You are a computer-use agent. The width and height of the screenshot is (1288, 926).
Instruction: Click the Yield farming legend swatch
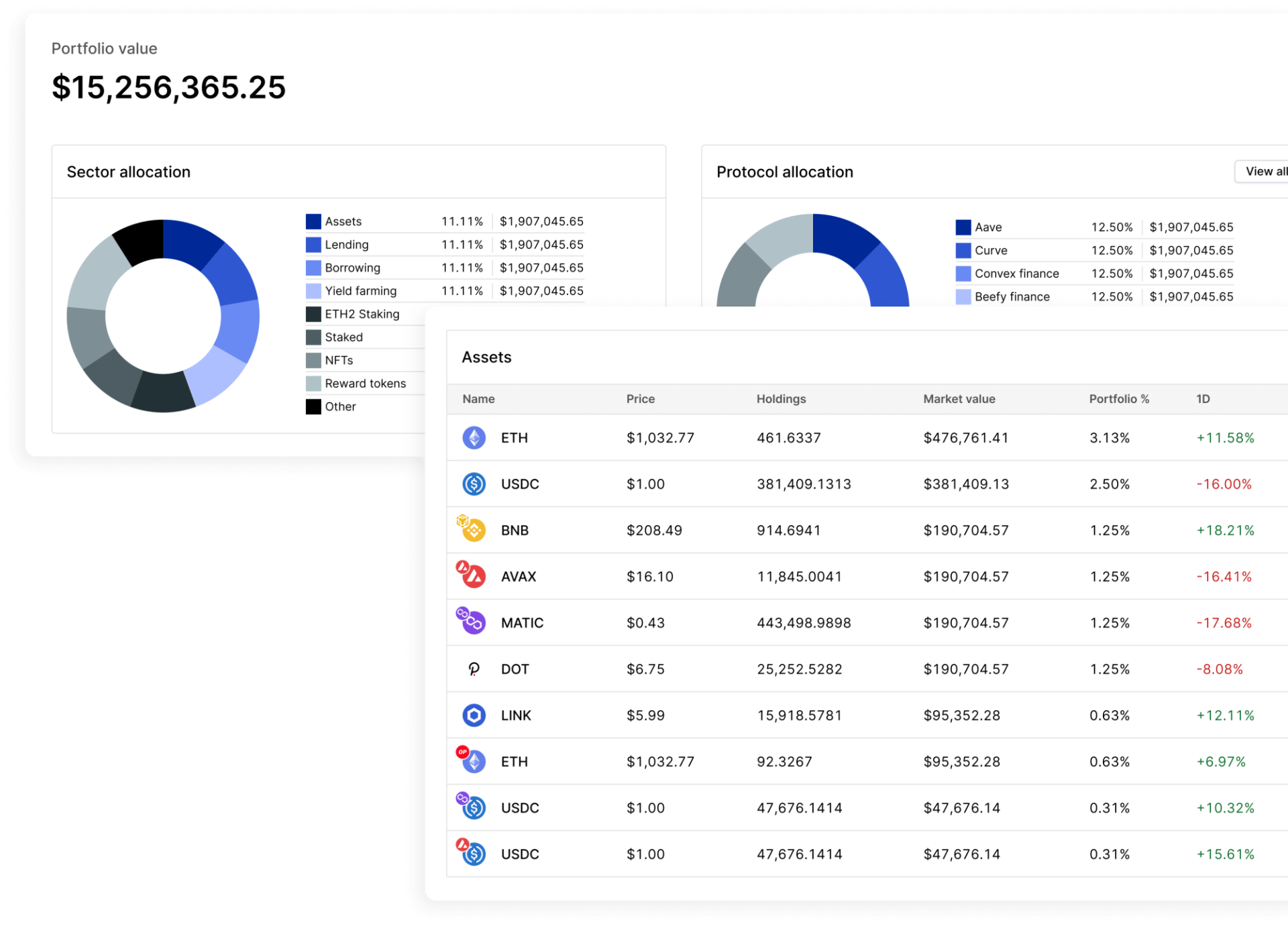click(x=313, y=291)
